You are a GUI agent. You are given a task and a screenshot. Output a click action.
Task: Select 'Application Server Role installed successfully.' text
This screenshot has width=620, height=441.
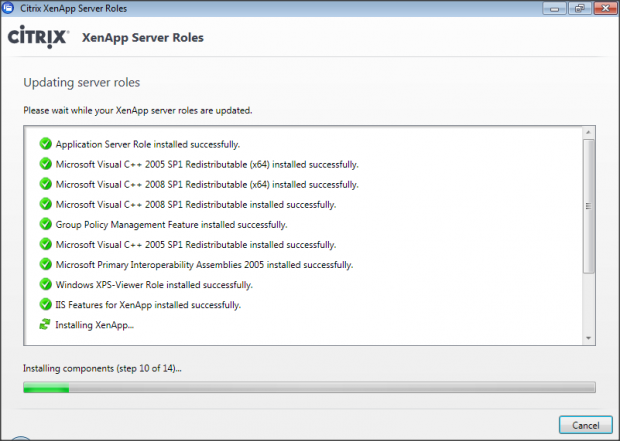[147, 144]
